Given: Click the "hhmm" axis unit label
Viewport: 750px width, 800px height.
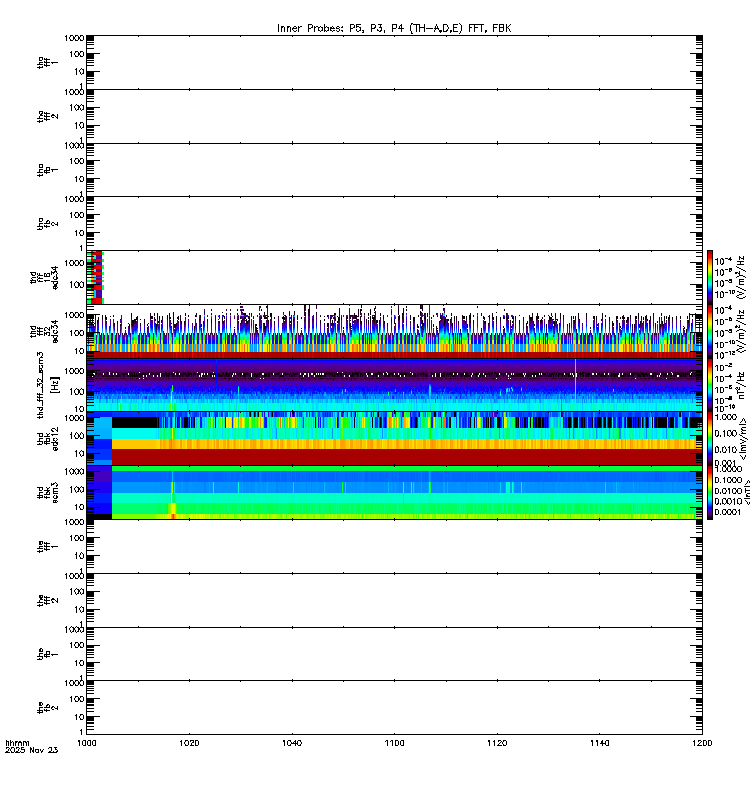Looking at the screenshot, I should point(17,743).
